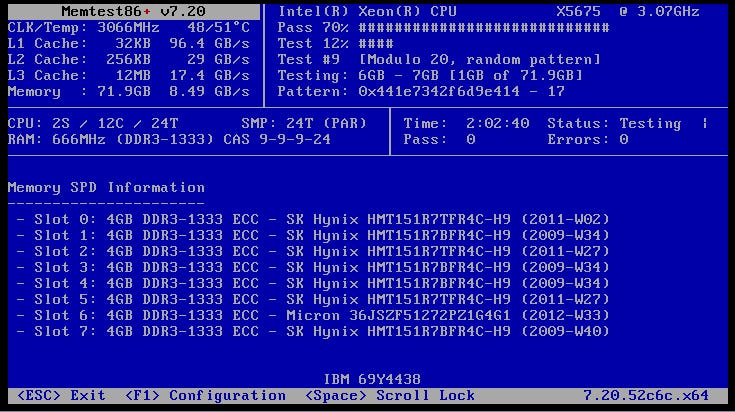735x412 pixels.
Task: Click the L3 Cache 12MB line
Action: click(128, 75)
